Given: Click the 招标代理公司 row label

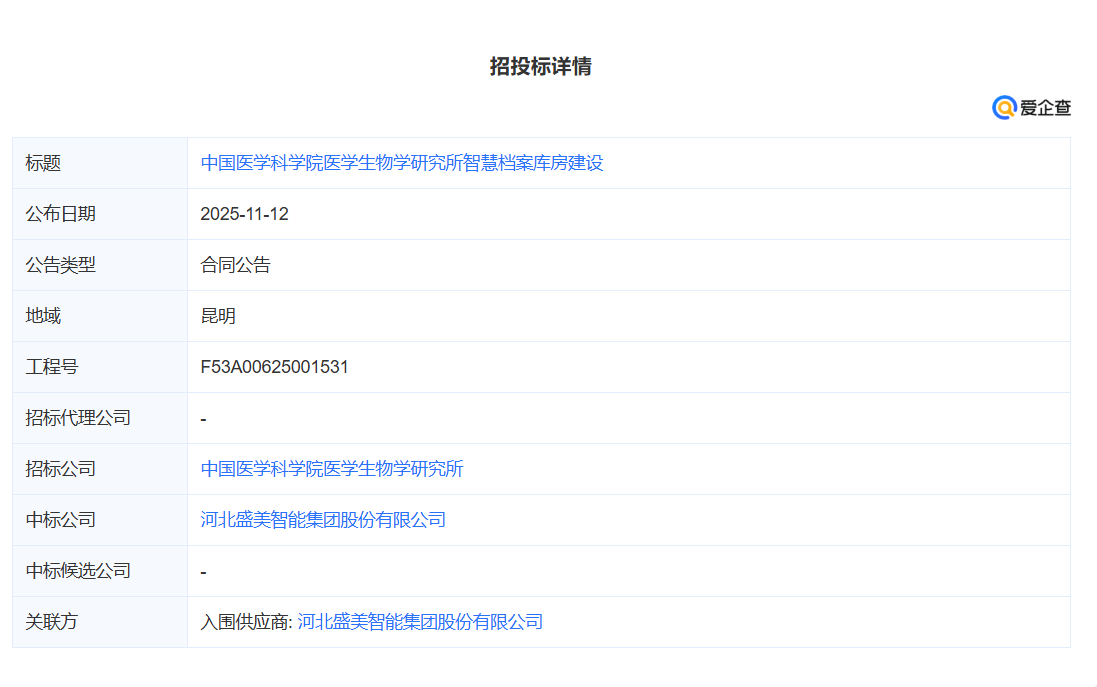Looking at the screenshot, I should tap(78, 418).
